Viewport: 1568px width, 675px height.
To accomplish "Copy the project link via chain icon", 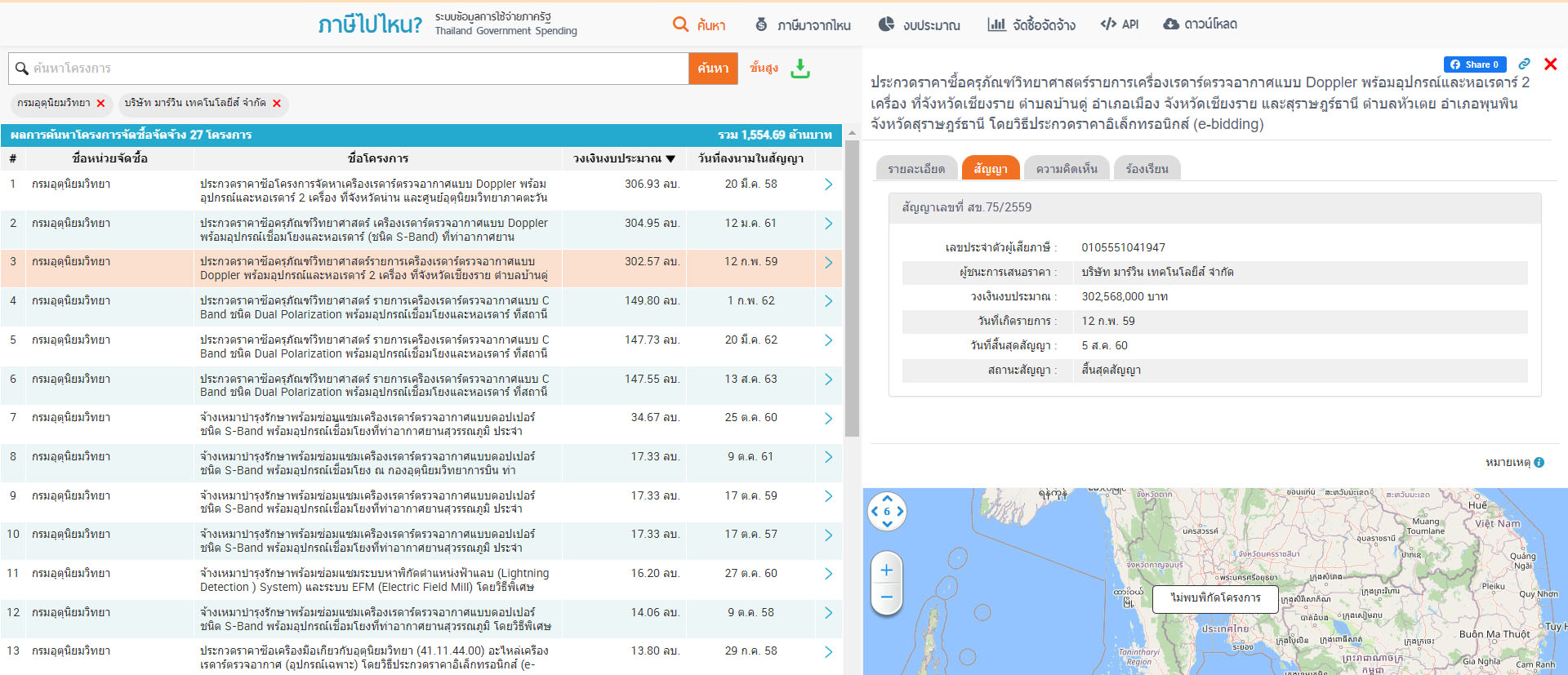I will coord(1524,64).
